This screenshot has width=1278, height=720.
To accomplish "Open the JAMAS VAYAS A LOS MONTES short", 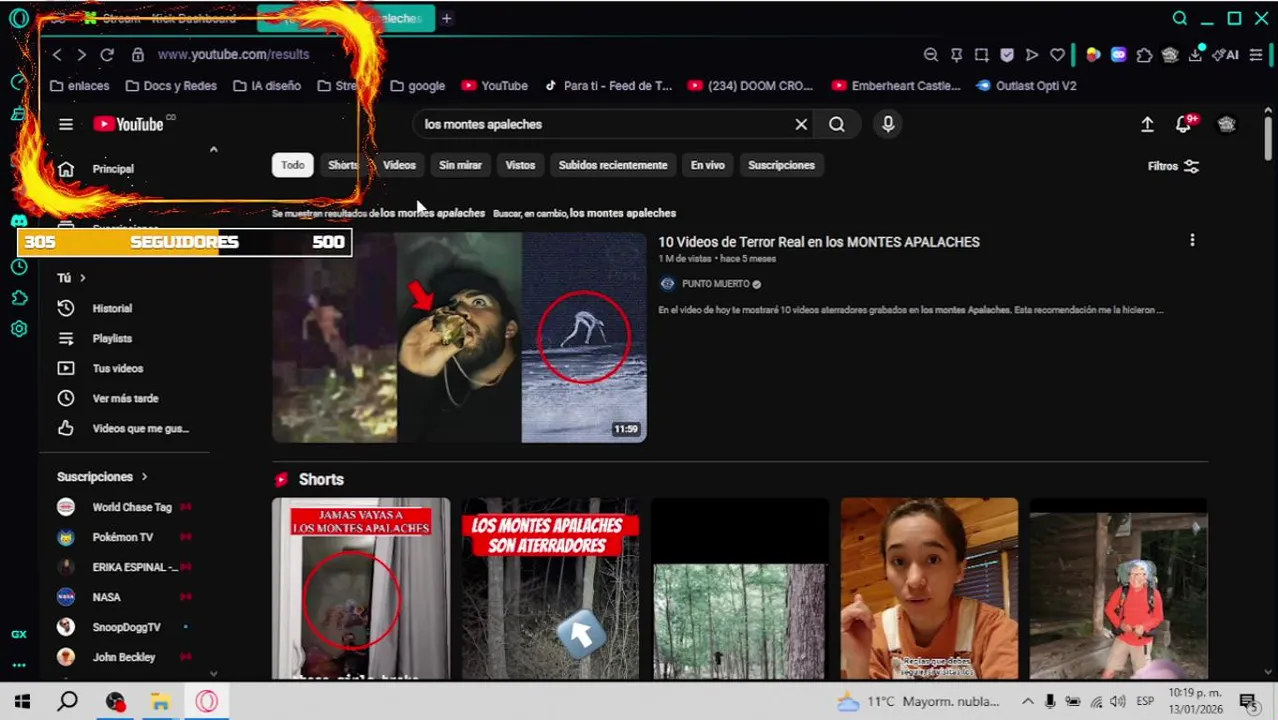I will tap(361, 589).
